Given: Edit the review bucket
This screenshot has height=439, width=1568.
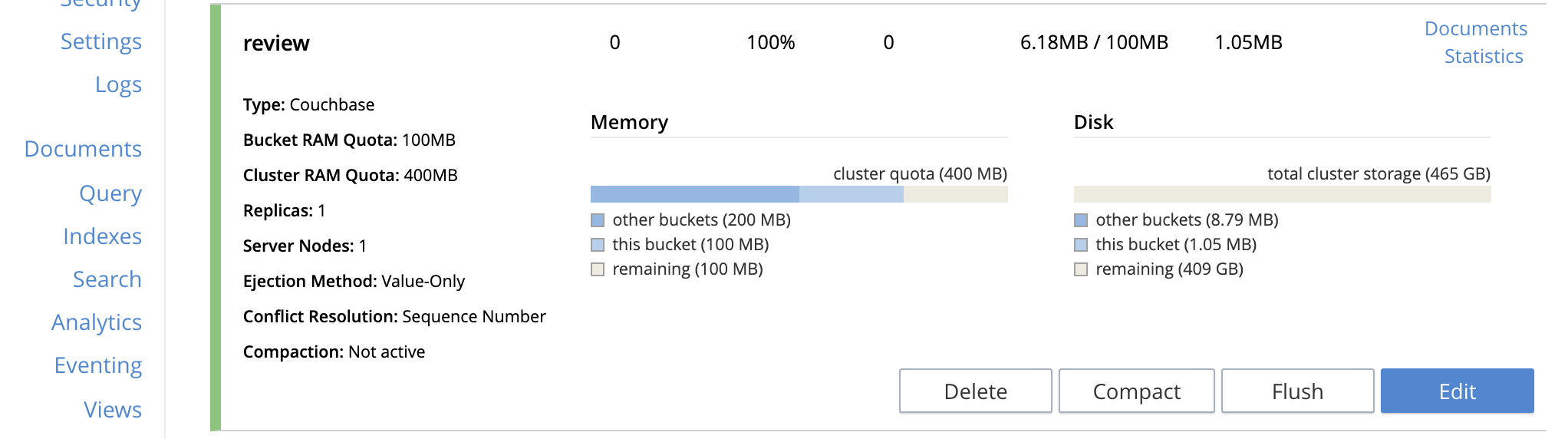Looking at the screenshot, I should point(1457,391).
